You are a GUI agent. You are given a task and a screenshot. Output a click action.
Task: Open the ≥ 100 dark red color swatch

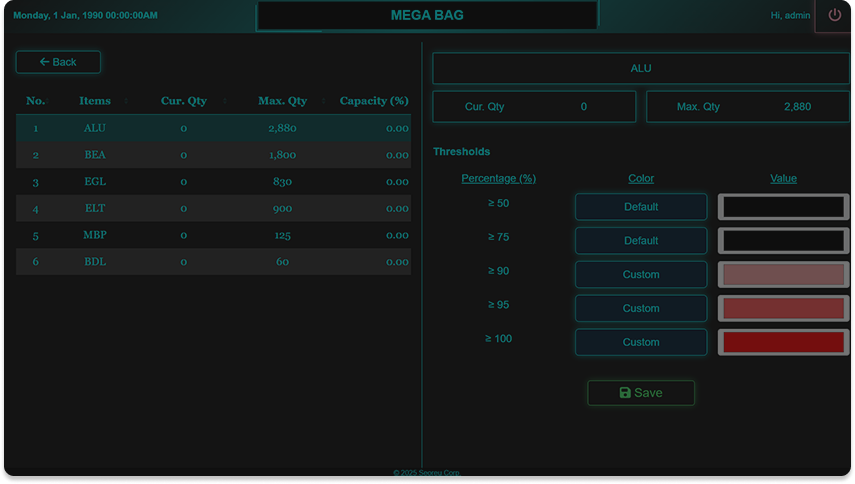(783, 342)
